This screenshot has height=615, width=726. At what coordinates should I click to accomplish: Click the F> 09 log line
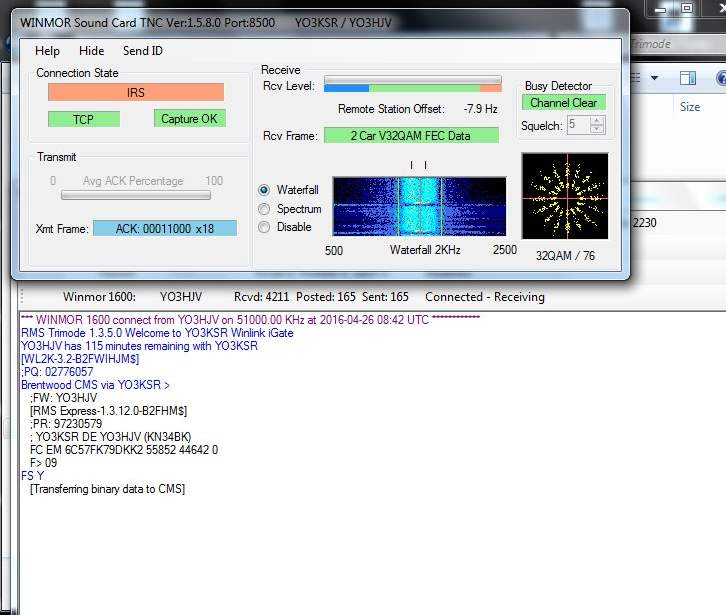[44, 463]
